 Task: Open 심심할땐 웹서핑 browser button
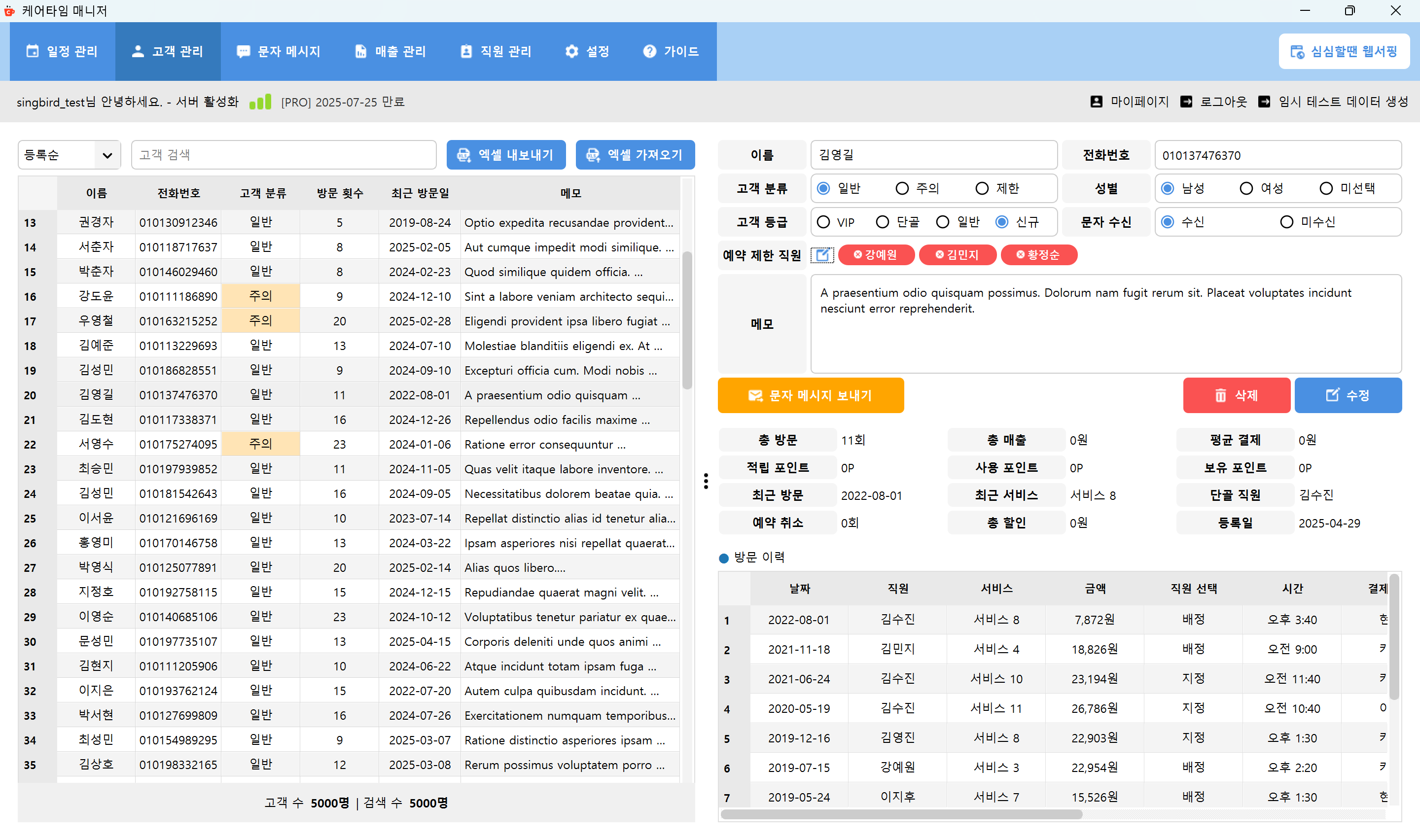click(1344, 51)
